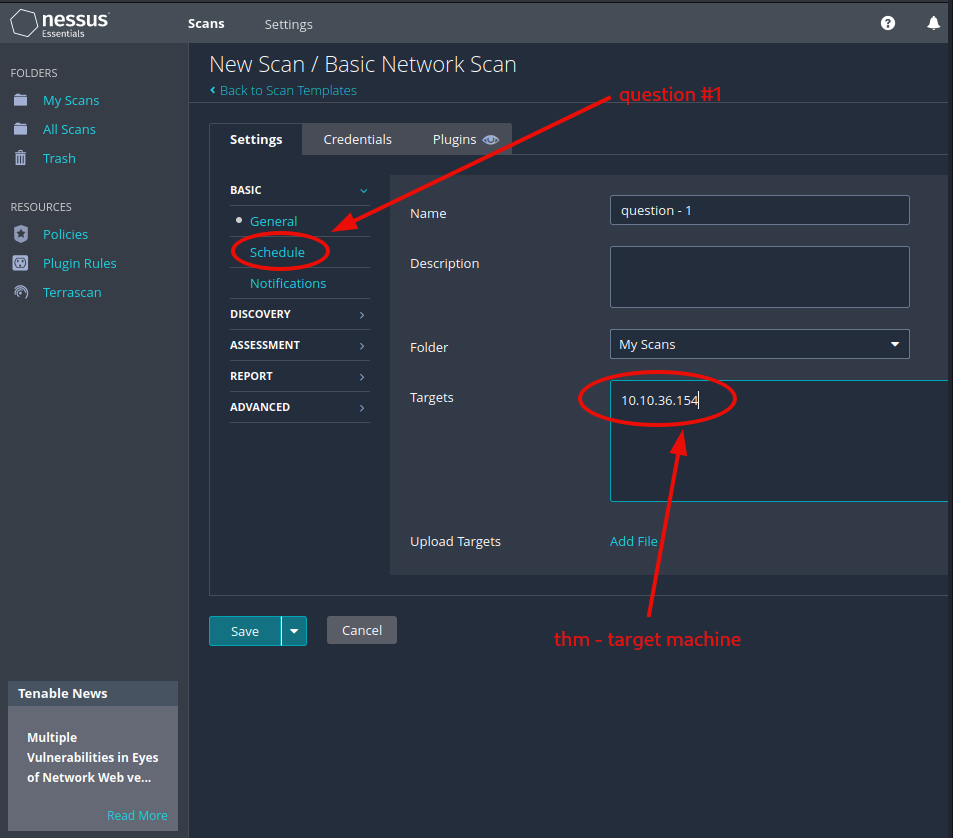This screenshot has height=838, width=953.
Task: Click the Plugin Rules icon
Action: click(x=21, y=263)
